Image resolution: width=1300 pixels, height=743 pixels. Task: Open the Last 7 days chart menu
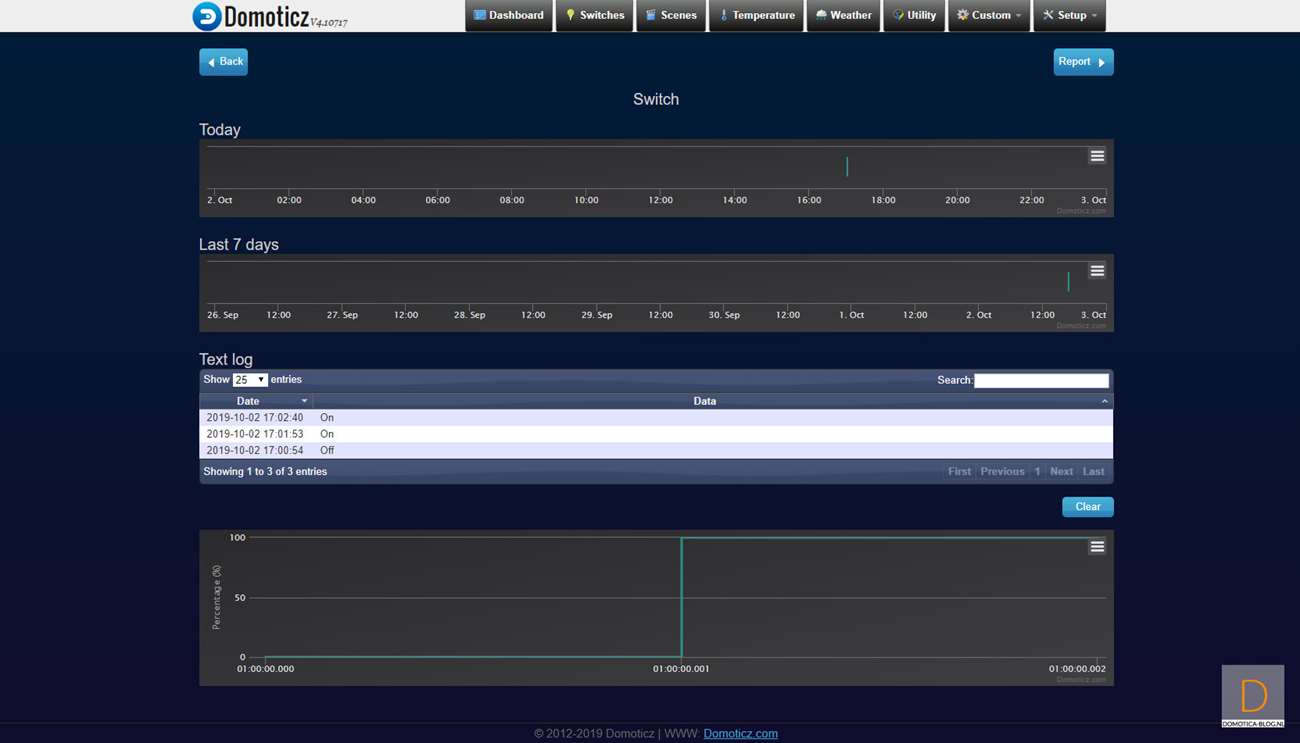coord(1097,271)
